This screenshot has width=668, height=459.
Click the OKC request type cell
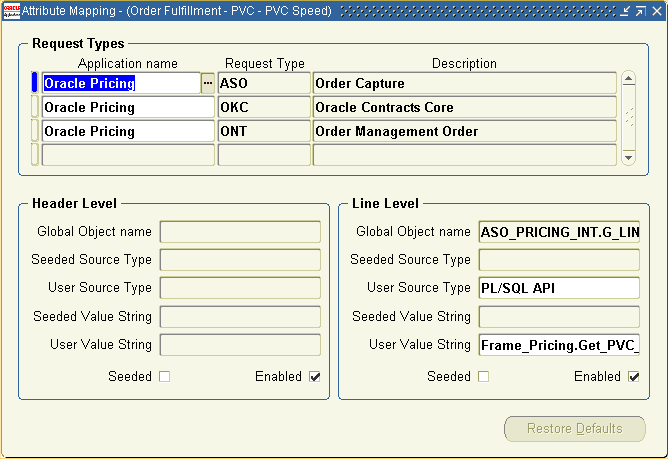point(264,107)
